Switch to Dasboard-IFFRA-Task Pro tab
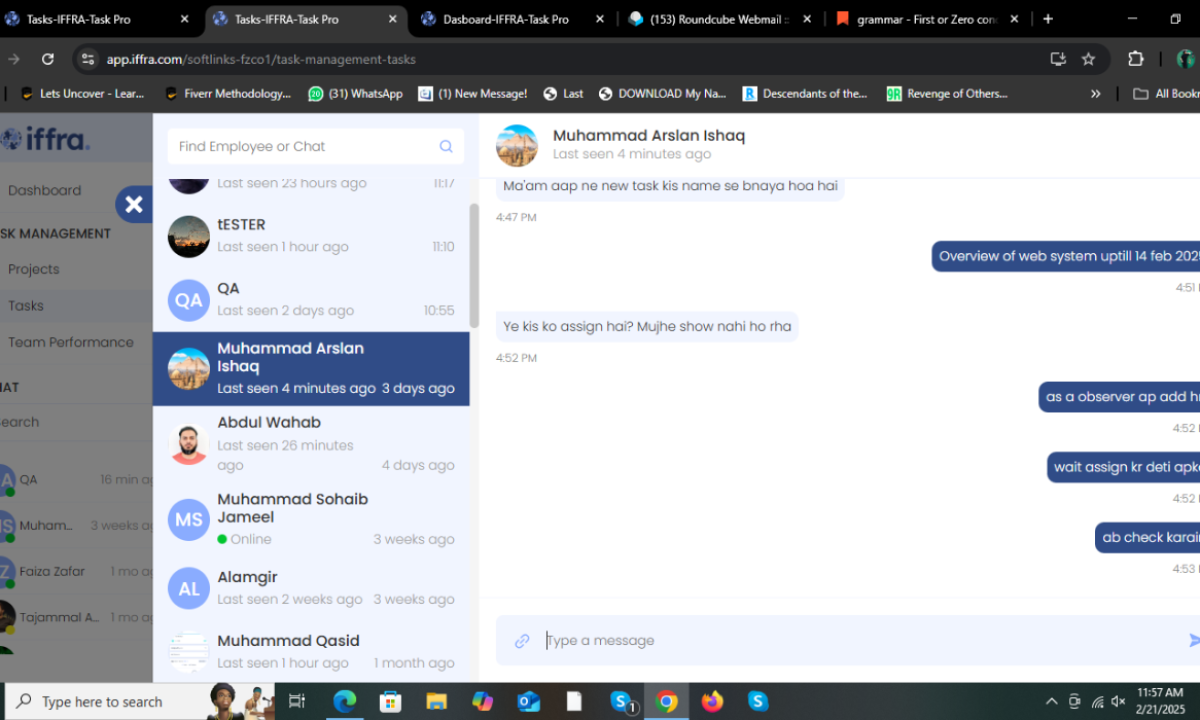The height and width of the screenshot is (720, 1200). [505, 19]
